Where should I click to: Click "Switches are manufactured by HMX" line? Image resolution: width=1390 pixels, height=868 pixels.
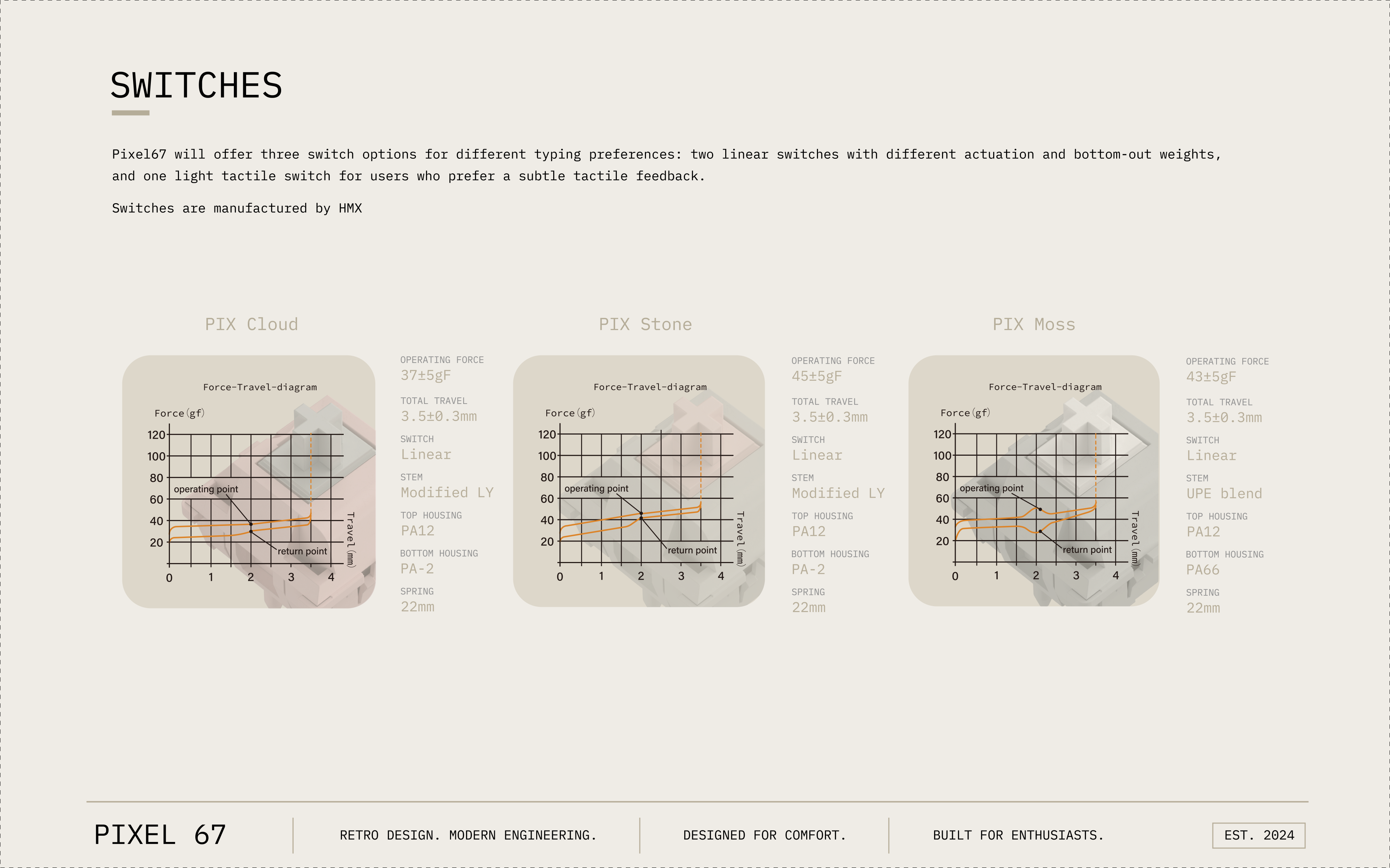(x=237, y=208)
